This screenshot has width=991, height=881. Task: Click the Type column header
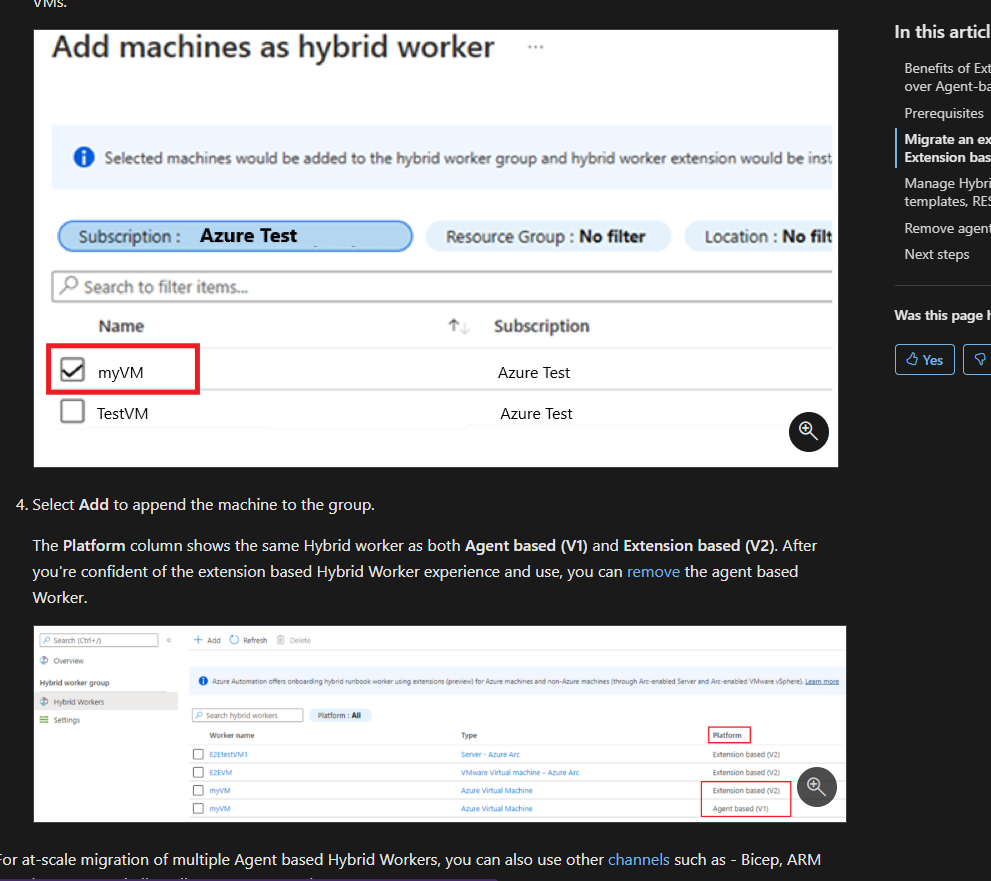point(469,735)
